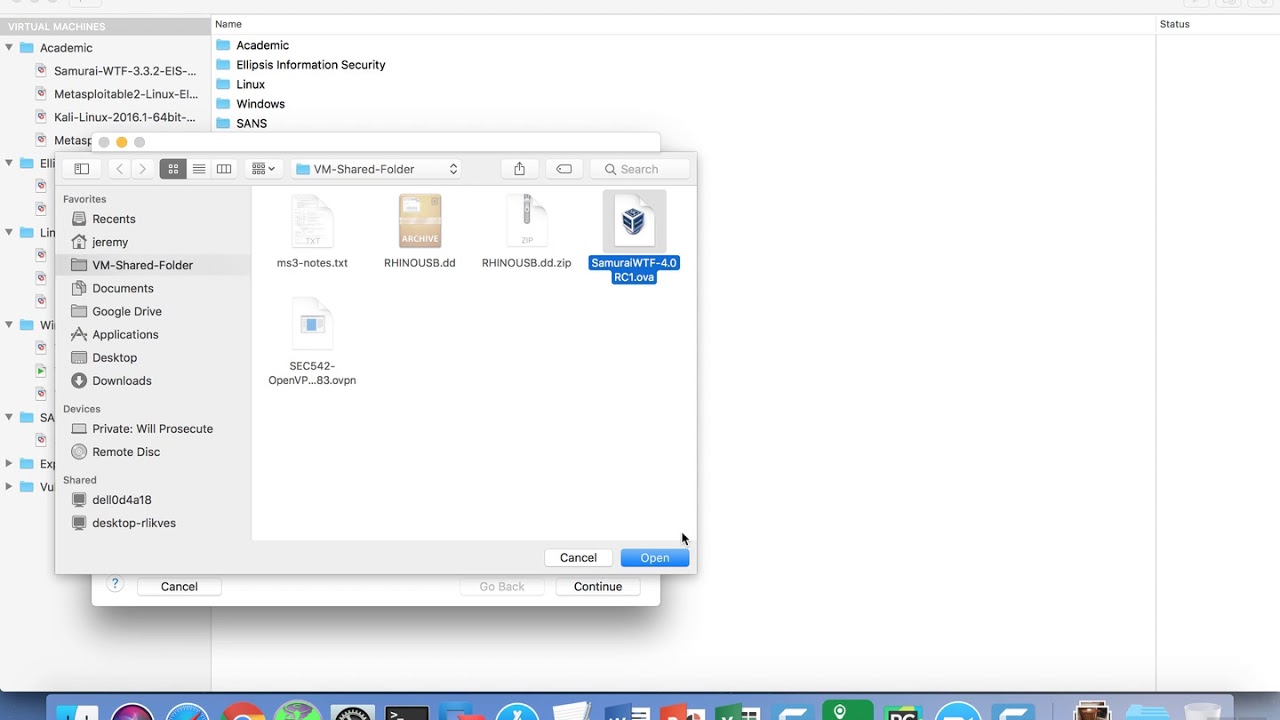The width and height of the screenshot is (1280, 720).
Task: Open Documents from the sidebar
Action: coord(123,288)
